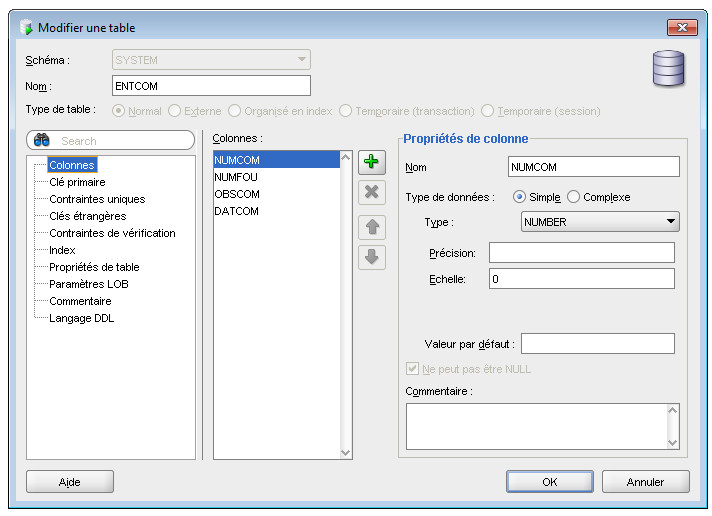Click the Précision input field
The image size is (712, 516).
click(x=581, y=252)
